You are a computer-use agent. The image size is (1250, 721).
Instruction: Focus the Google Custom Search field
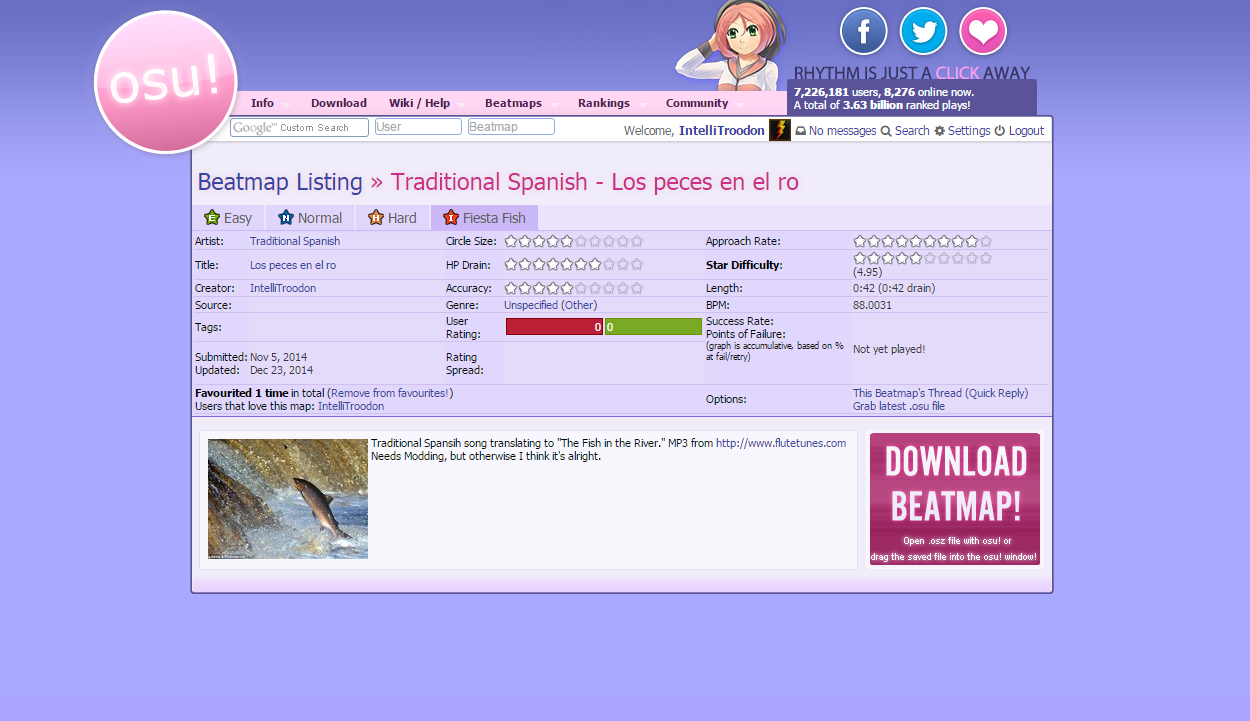(299, 127)
